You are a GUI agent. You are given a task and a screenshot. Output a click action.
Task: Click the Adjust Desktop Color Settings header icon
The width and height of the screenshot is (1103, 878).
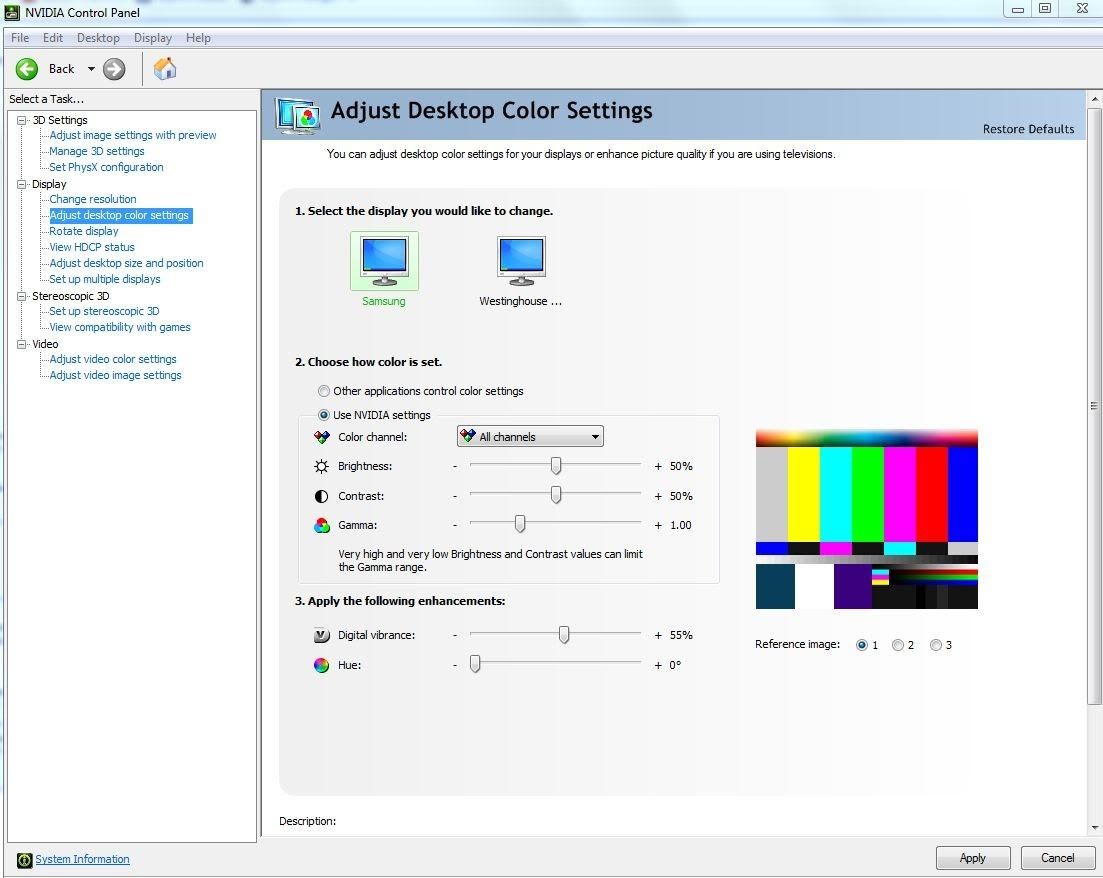[298, 115]
